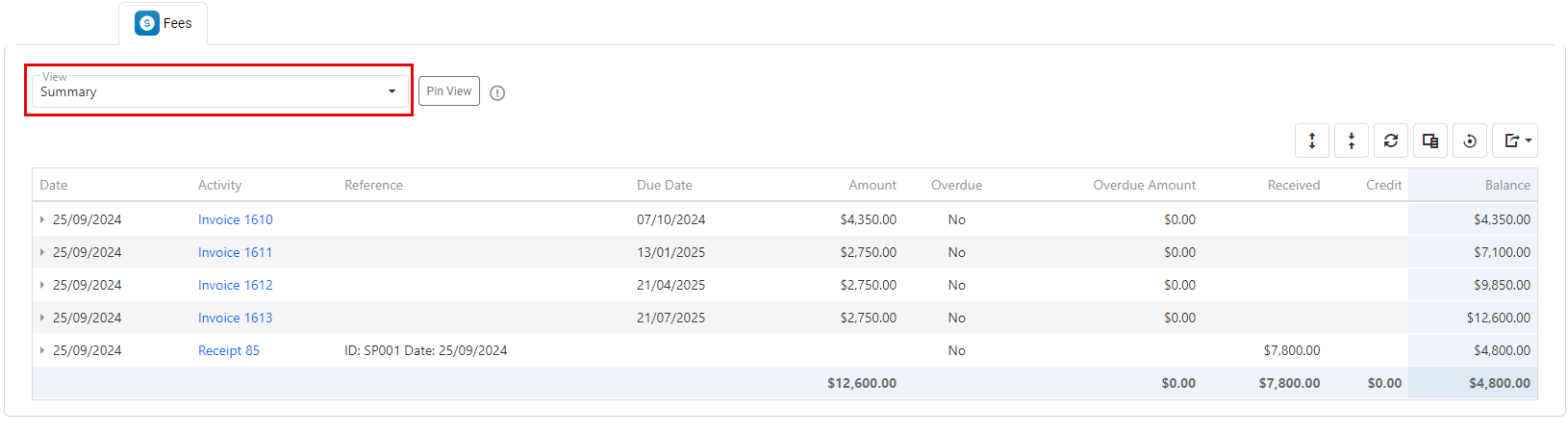Expand the Invoice 1610 row
The height and width of the screenshot is (434, 1568).
point(42,219)
